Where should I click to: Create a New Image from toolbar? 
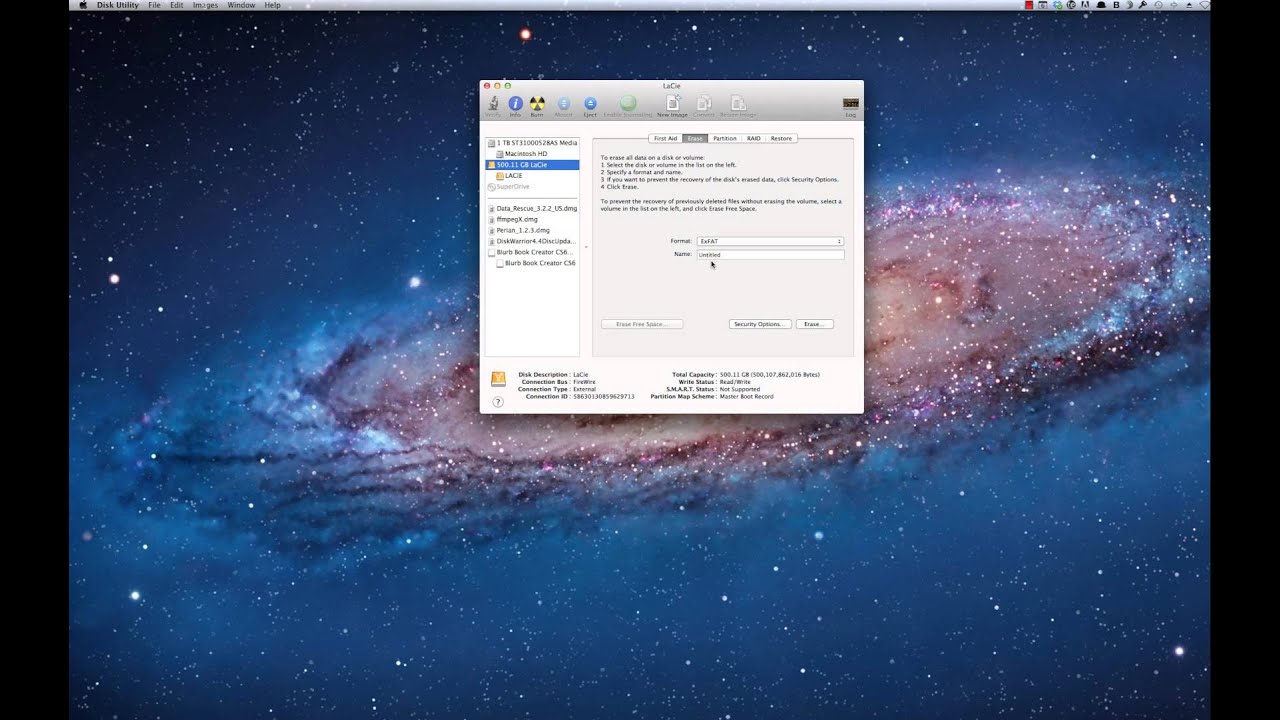point(672,103)
